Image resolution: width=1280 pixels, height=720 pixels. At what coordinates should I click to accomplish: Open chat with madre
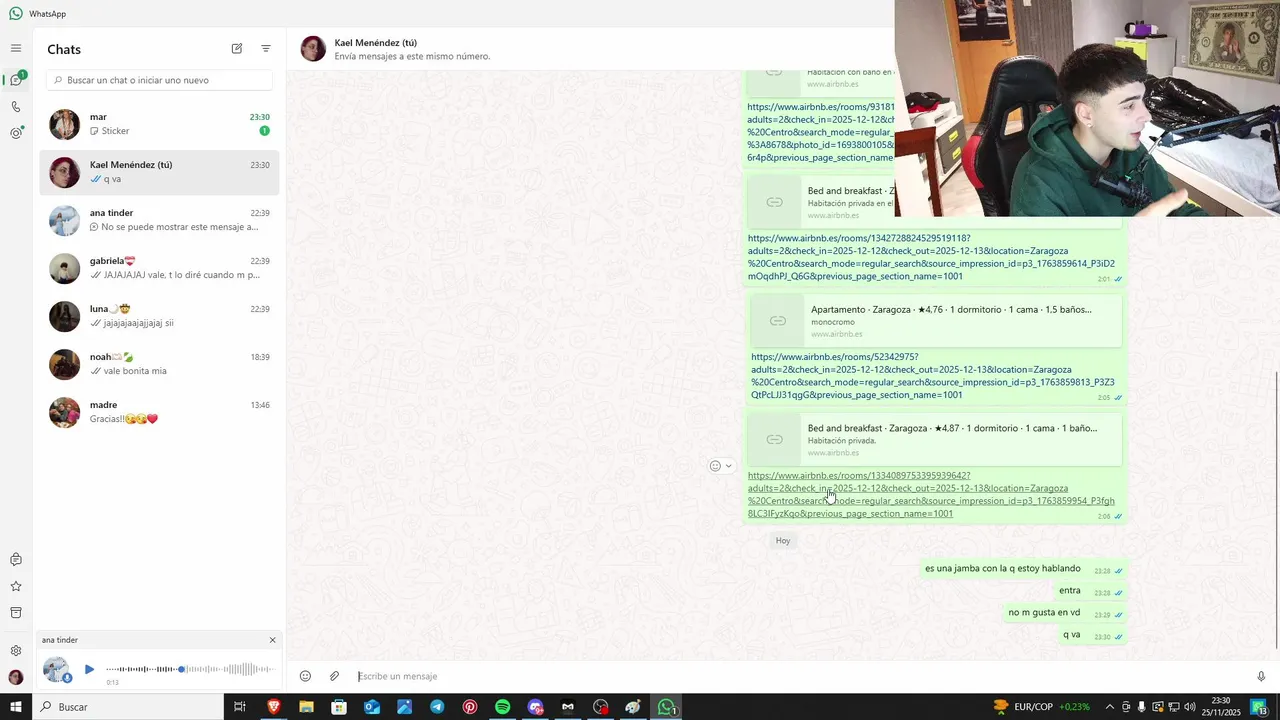click(160, 412)
